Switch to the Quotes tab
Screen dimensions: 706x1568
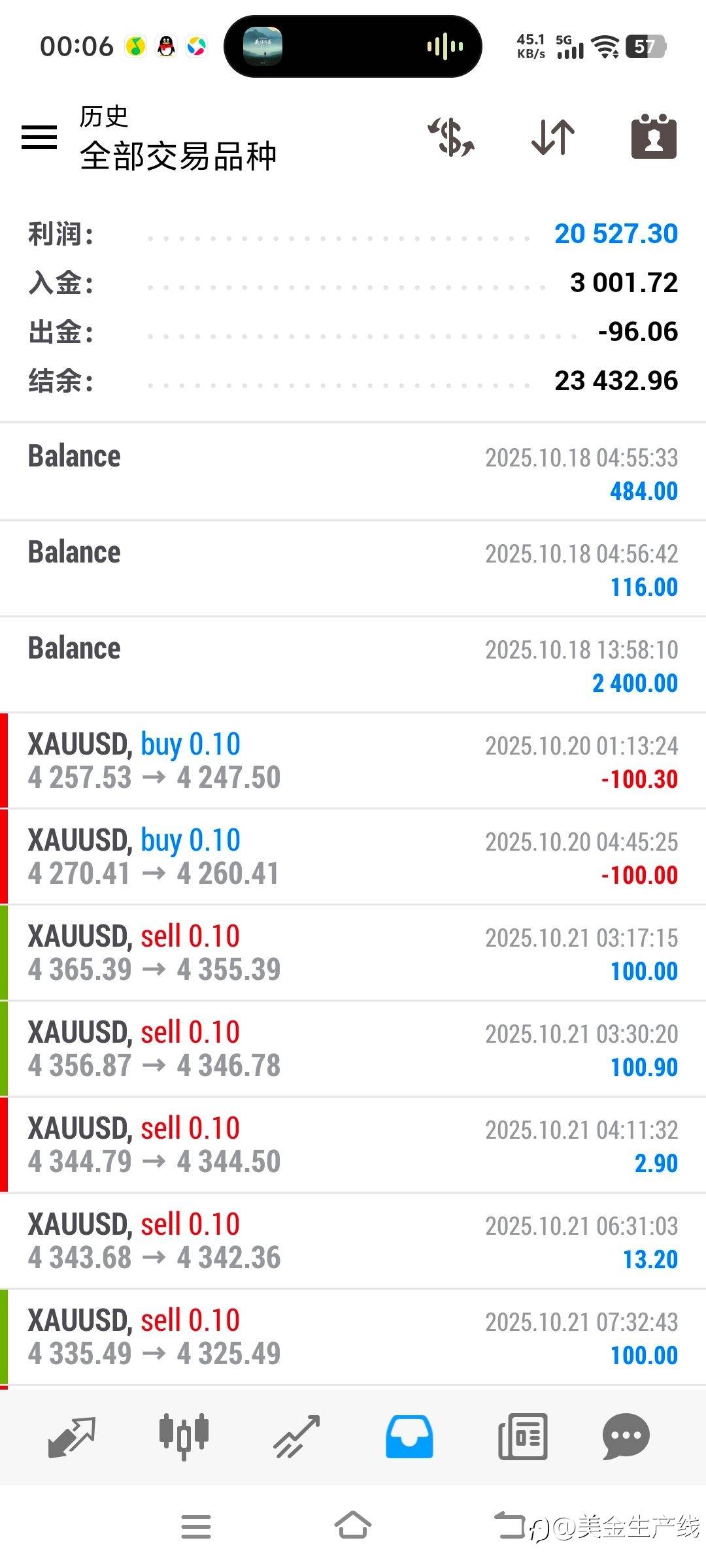point(72,1437)
